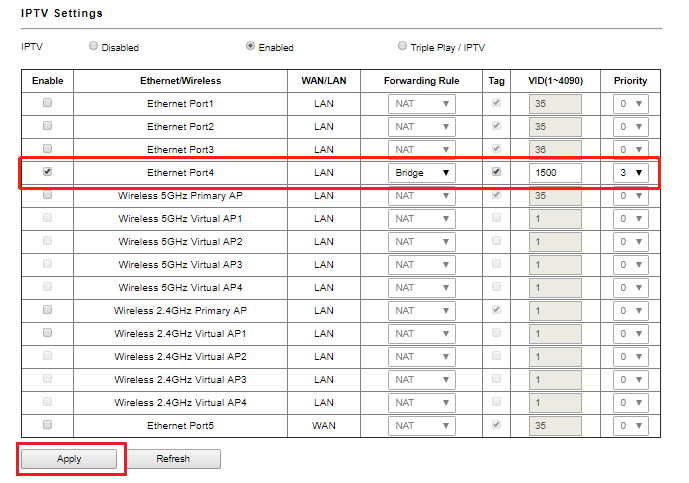This screenshot has height=483, width=689.
Task: Toggle the Tag checkbox for Ethernet Port5
Action: point(496,425)
